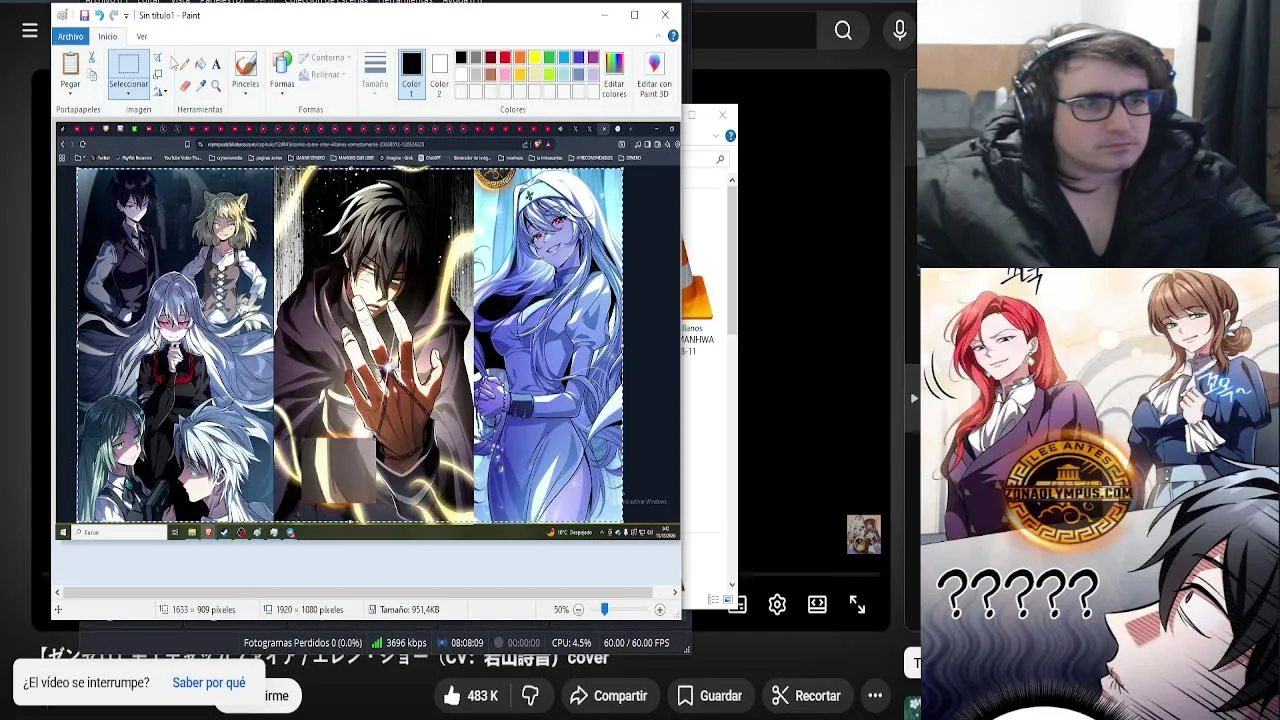Switch the player to theater mode

[x=817, y=604]
